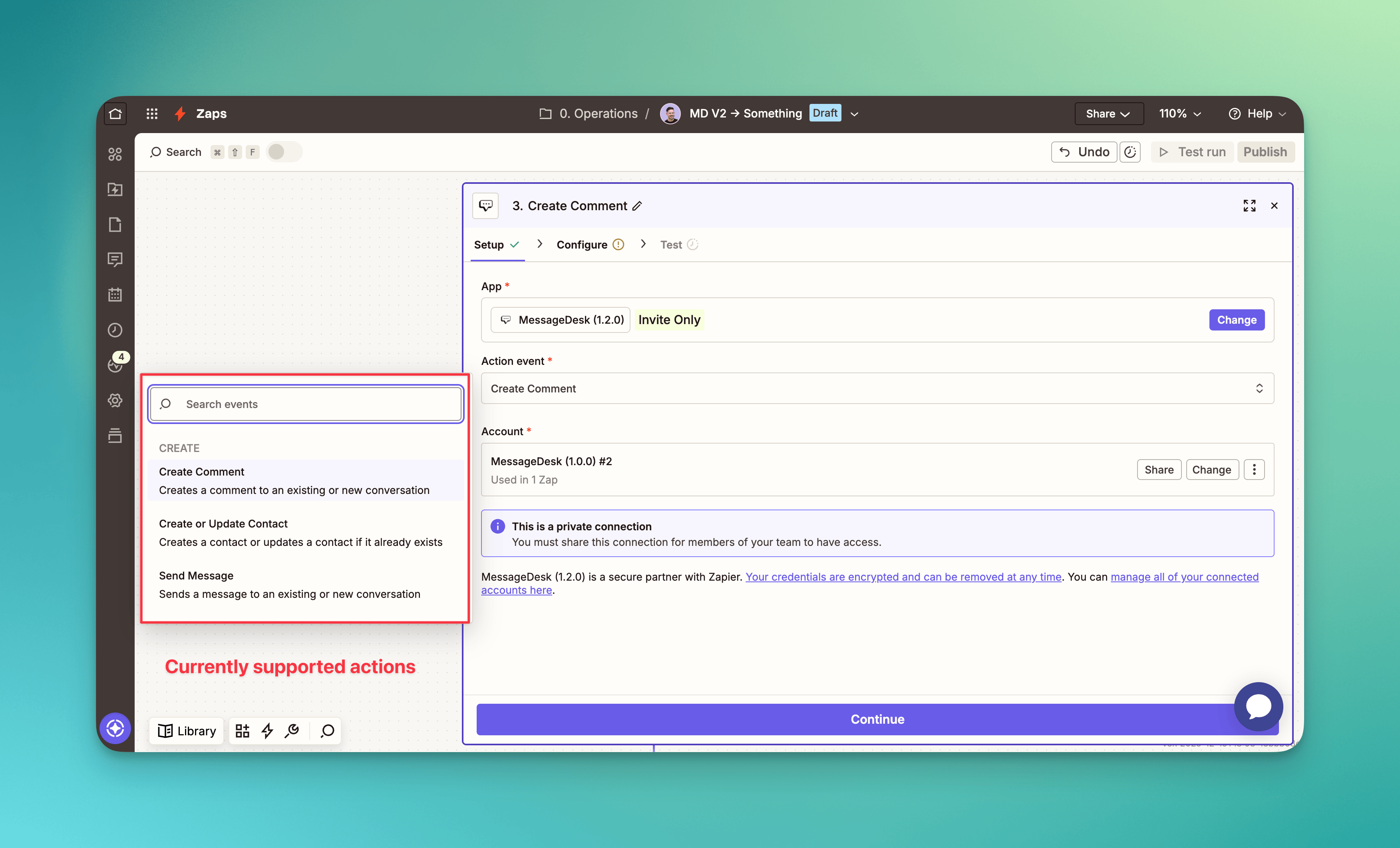Switch to the Configure tab
The image size is (1400, 848).
pyautogui.click(x=591, y=245)
